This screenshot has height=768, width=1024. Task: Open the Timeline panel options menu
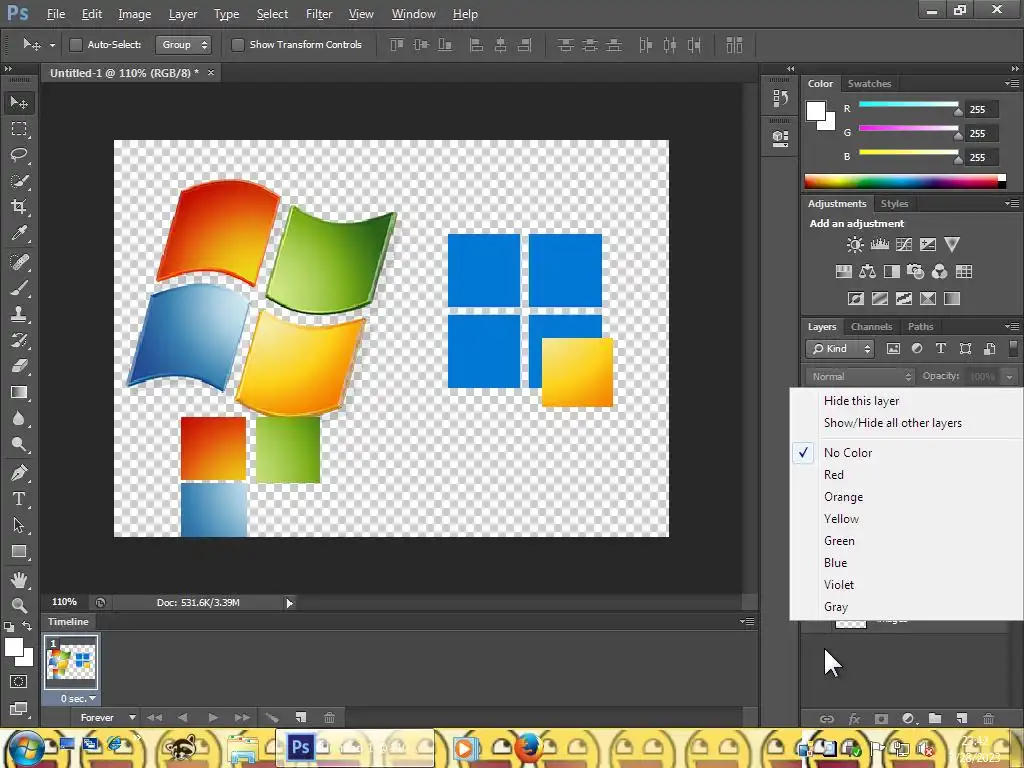click(x=748, y=621)
